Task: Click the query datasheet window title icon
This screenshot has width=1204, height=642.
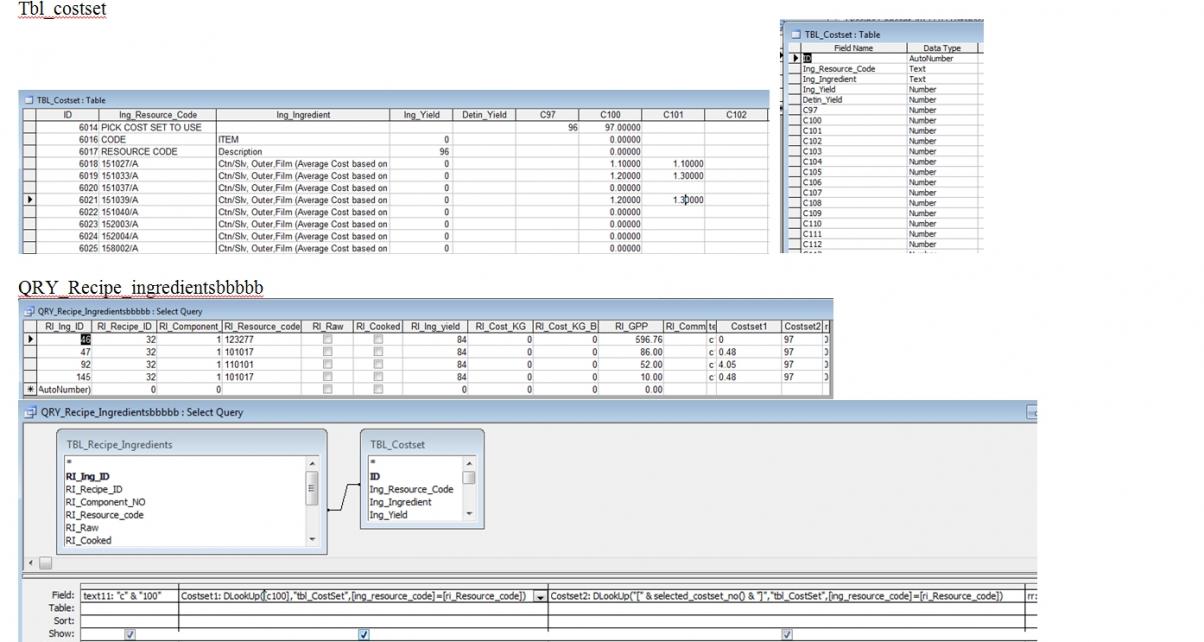Action: pos(27,311)
